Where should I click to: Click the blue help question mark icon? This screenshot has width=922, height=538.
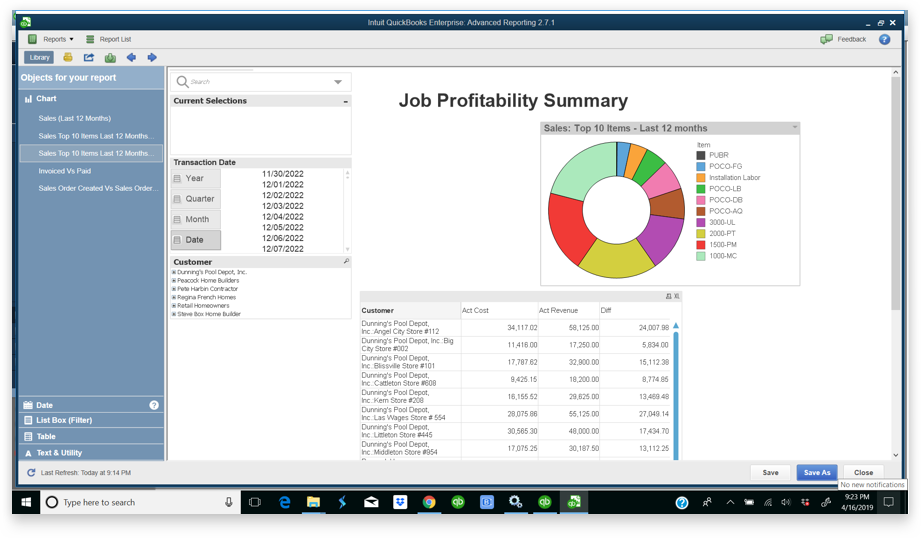tap(884, 39)
